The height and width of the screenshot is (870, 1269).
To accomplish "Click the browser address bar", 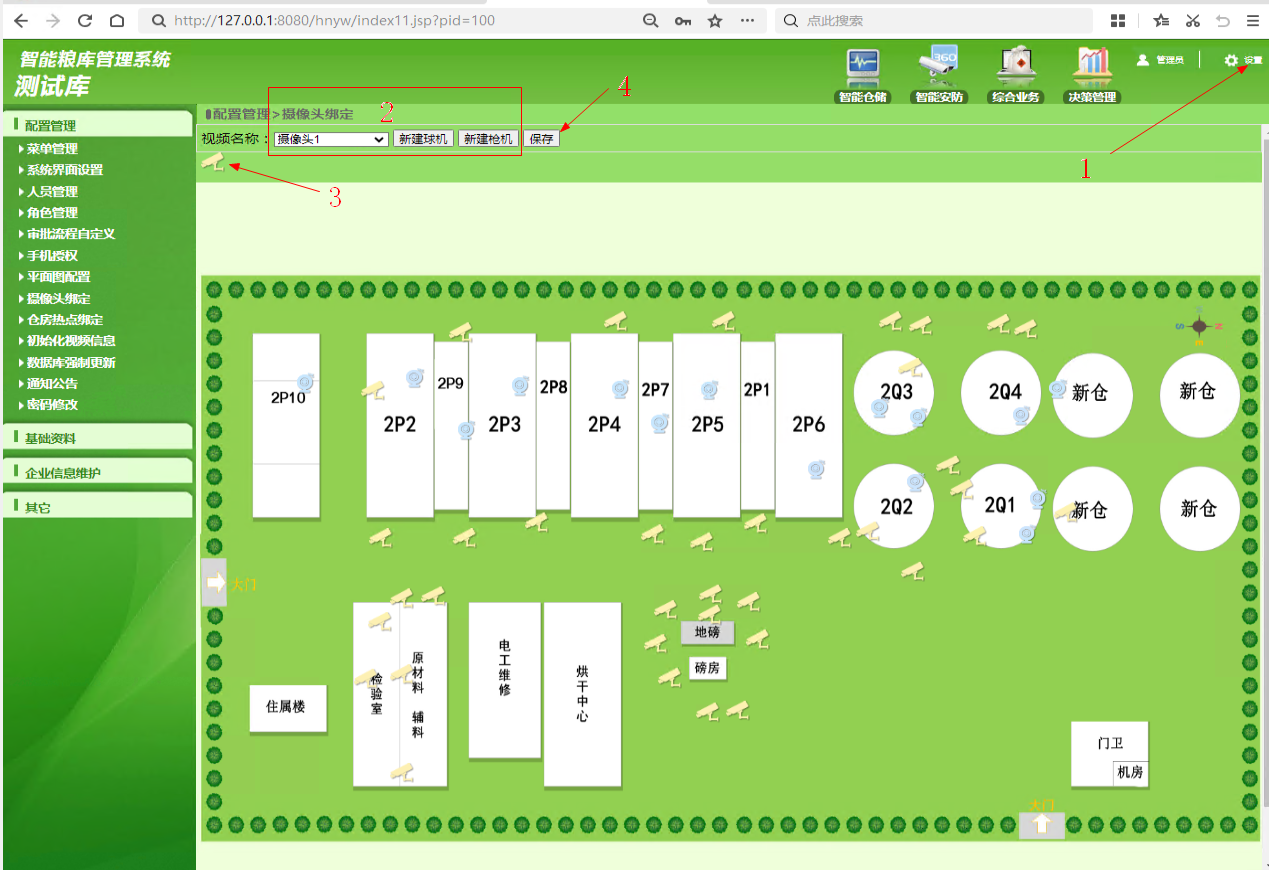I will (x=400, y=20).
